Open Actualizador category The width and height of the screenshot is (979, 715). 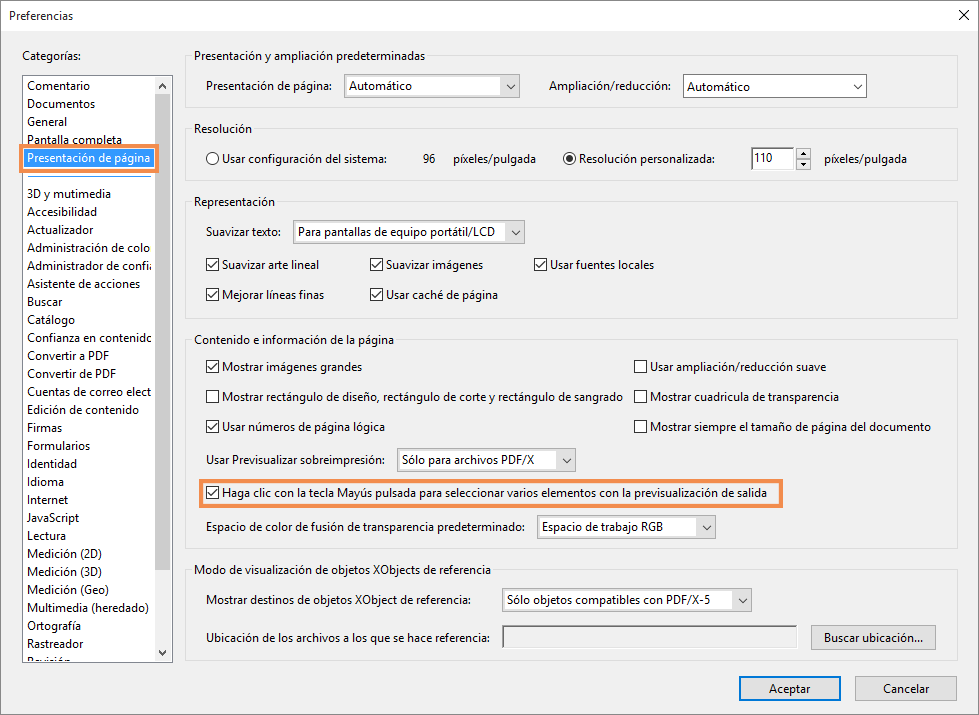pyautogui.click(x=60, y=230)
